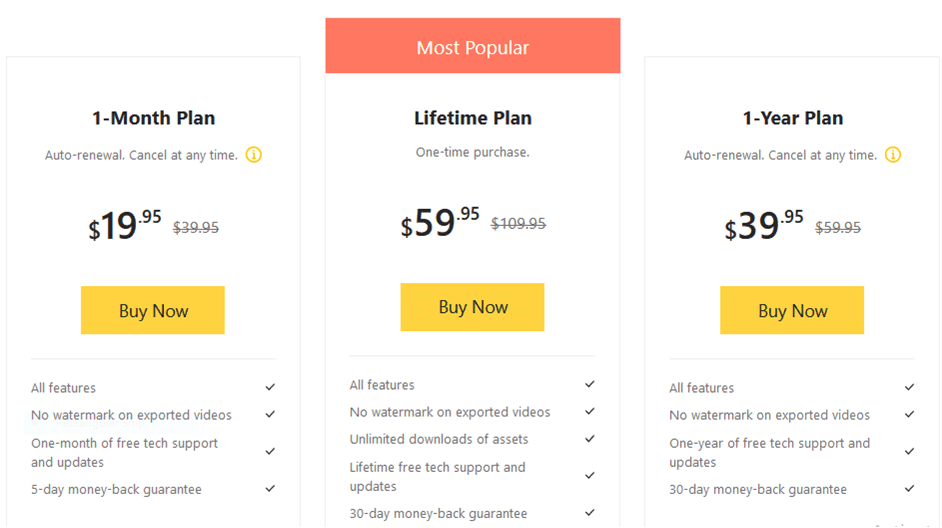Viewport: 942px width, 528px height.
Task: Click the $39.95 price of 1-Year Plan
Action: pos(764,225)
